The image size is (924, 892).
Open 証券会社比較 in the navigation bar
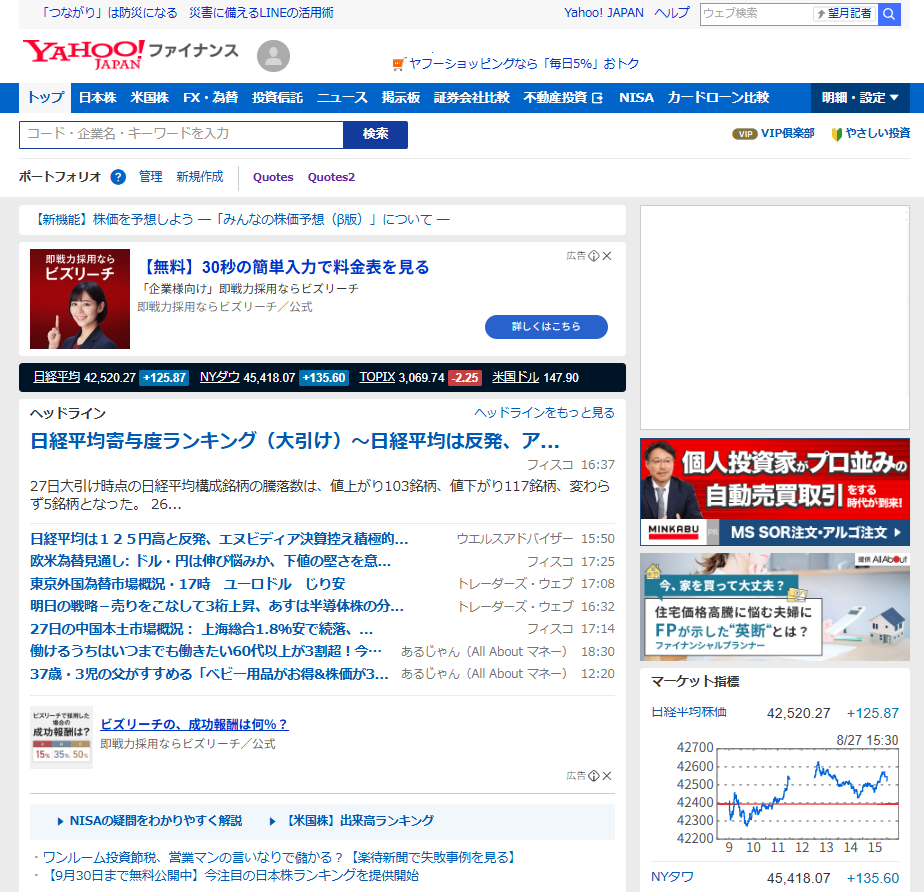pyautogui.click(x=472, y=98)
